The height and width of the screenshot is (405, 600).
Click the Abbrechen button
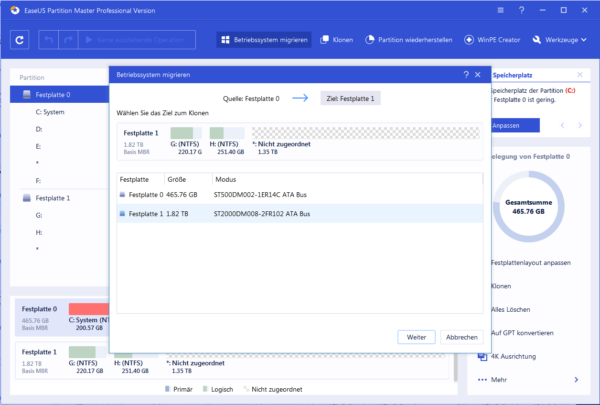(461, 337)
